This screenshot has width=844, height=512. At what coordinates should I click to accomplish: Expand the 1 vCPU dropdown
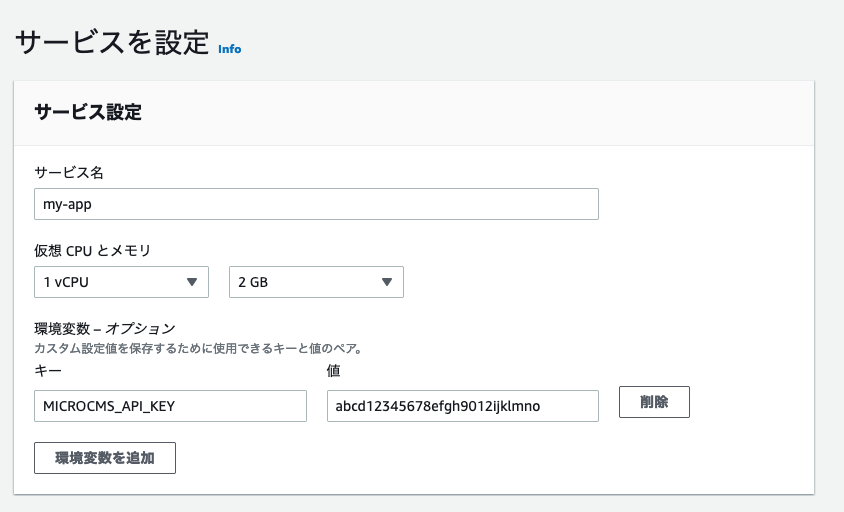click(x=120, y=282)
